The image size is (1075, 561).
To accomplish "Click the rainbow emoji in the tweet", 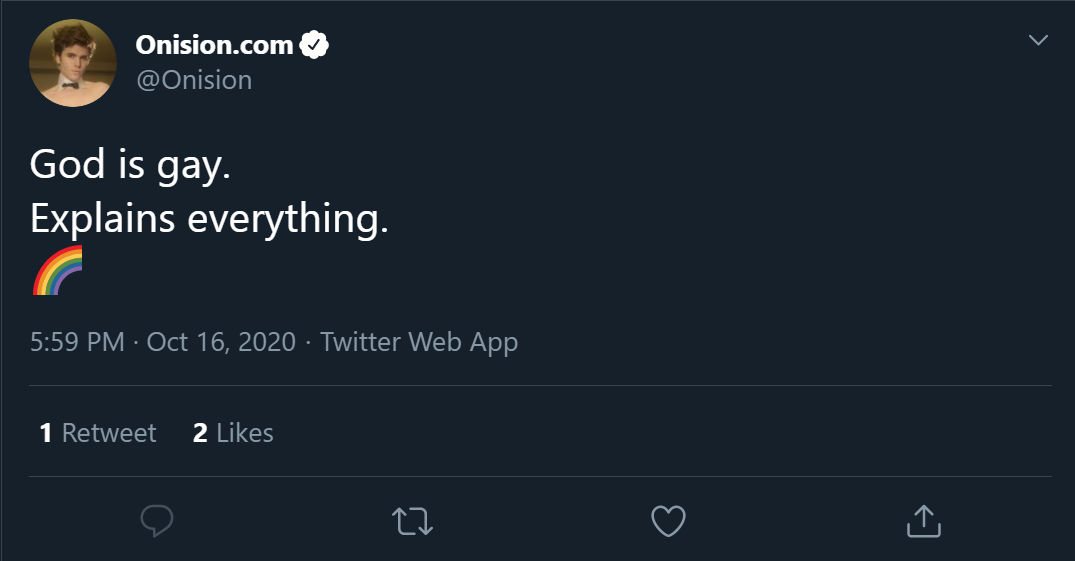I will click(58, 270).
